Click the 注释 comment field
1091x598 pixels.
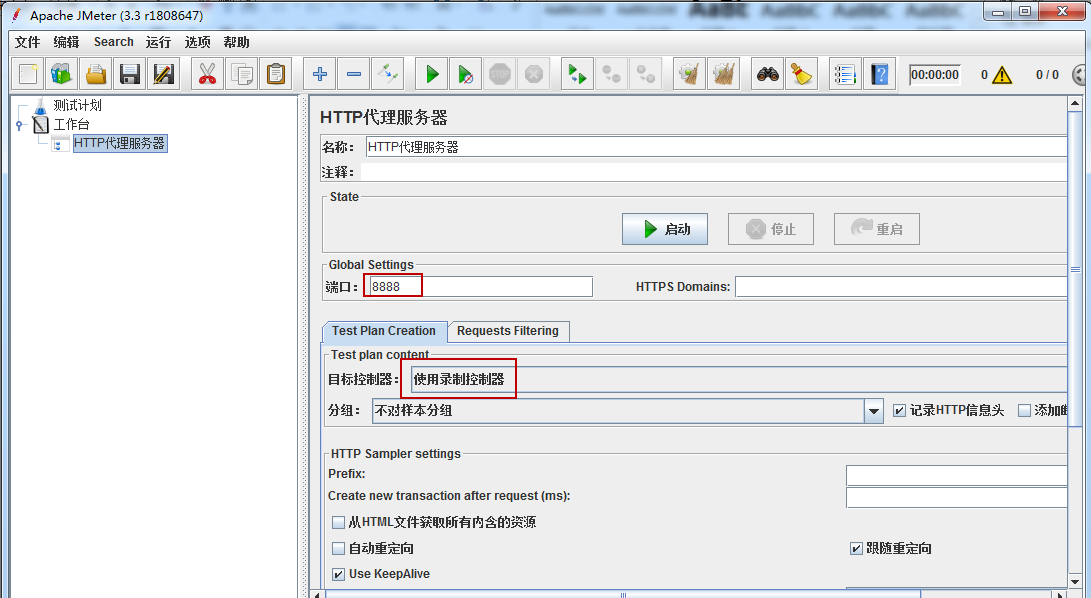point(713,172)
